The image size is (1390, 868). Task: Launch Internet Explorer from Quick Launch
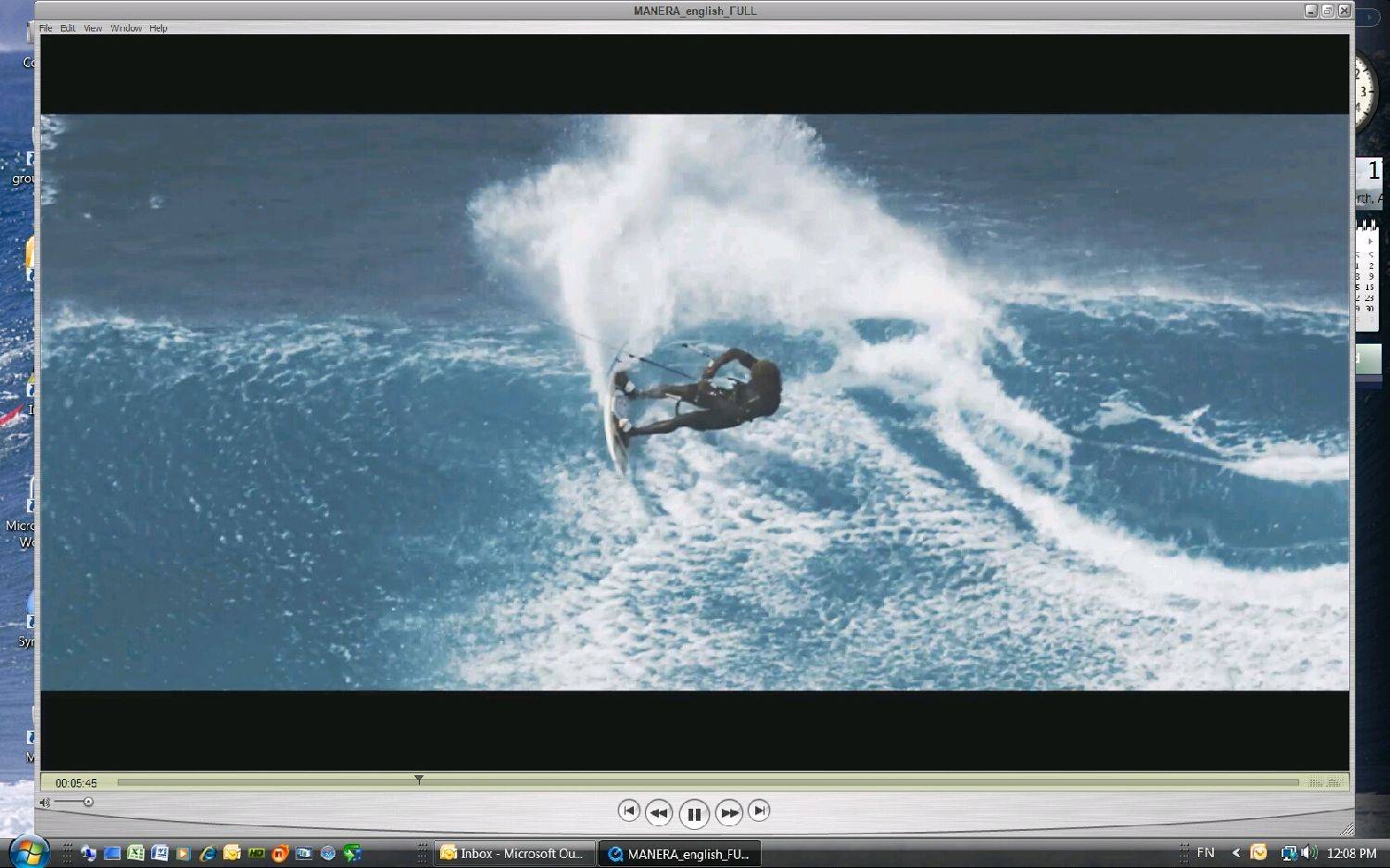[x=208, y=853]
